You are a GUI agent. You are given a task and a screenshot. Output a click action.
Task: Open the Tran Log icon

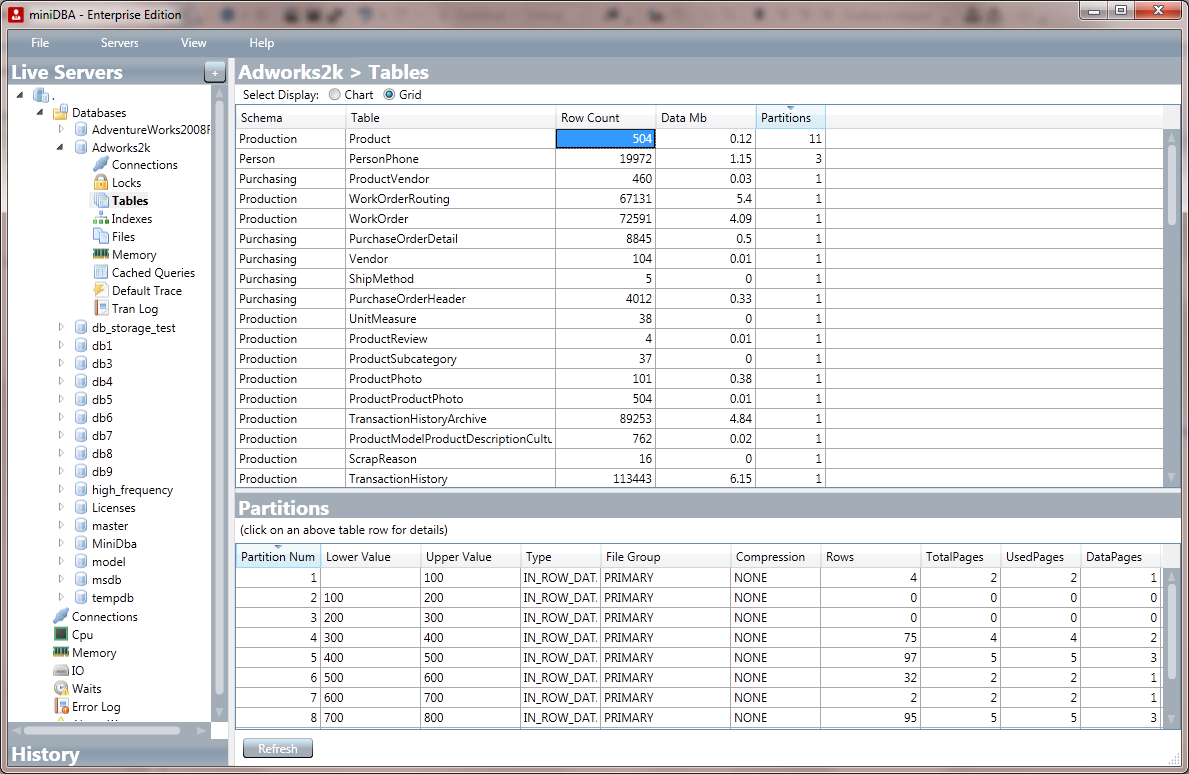point(101,309)
